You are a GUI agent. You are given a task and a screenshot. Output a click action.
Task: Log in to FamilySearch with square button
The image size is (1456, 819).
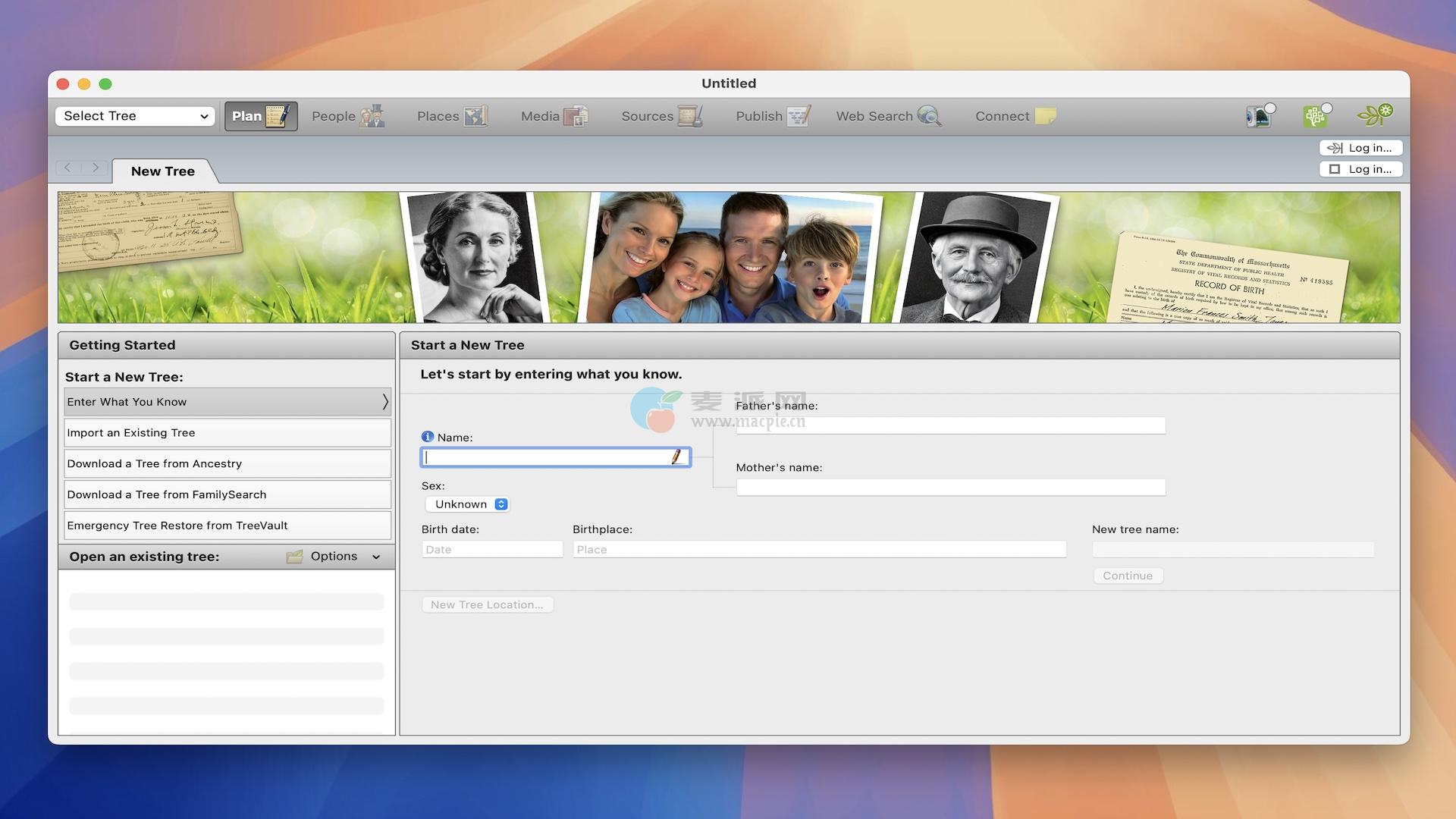(1360, 169)
